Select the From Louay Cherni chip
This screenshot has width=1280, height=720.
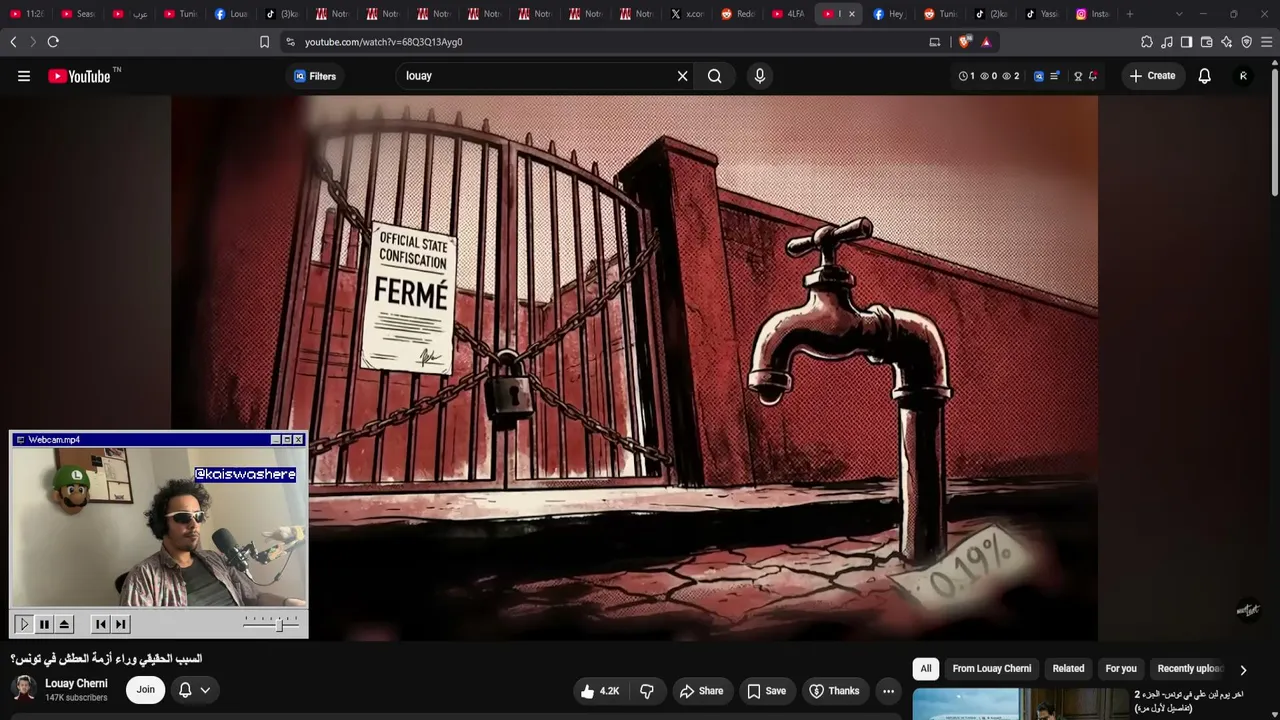coord(992,669)
